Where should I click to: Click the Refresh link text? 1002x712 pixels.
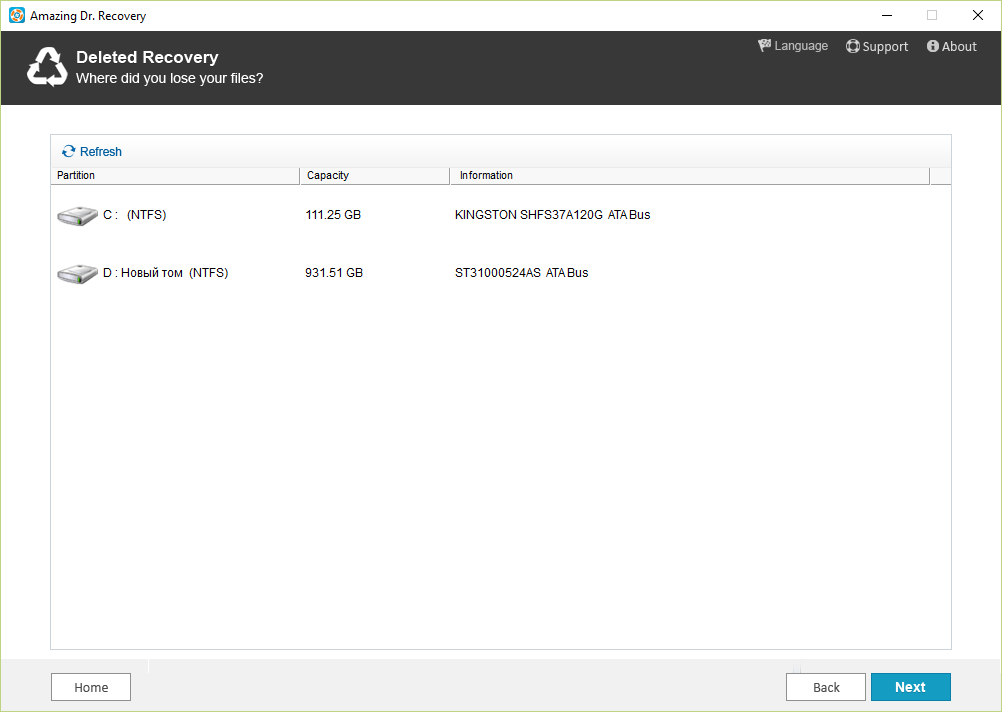[x=100, y=151]
